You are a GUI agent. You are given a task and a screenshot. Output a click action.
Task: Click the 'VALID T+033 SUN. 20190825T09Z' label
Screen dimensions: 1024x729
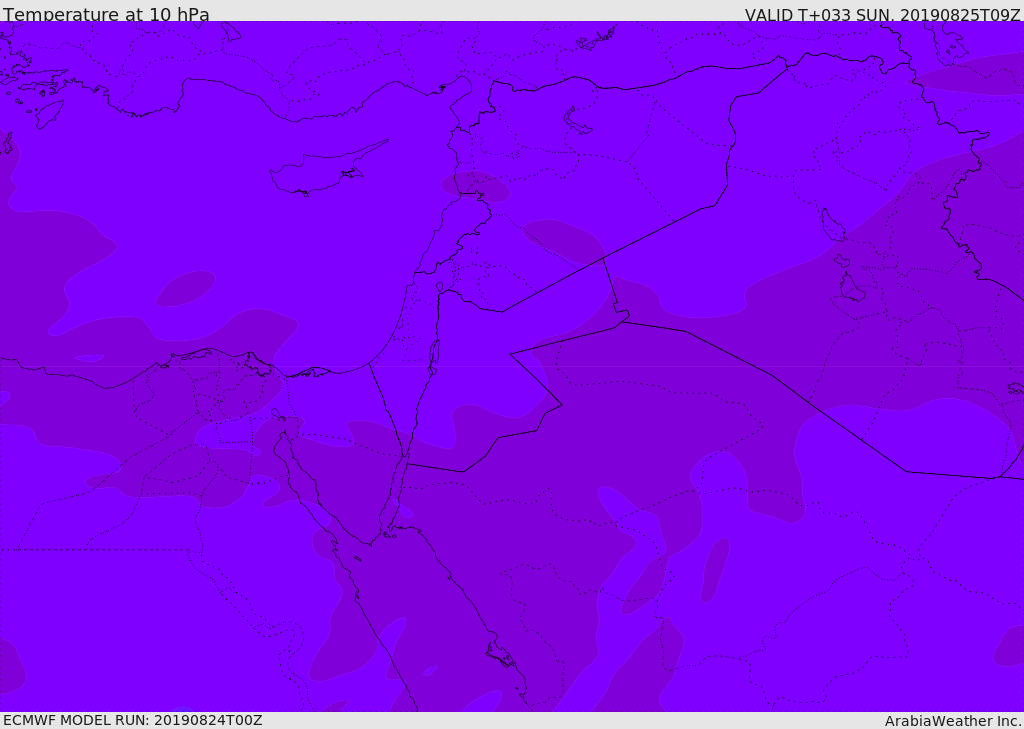click(882, 14)
